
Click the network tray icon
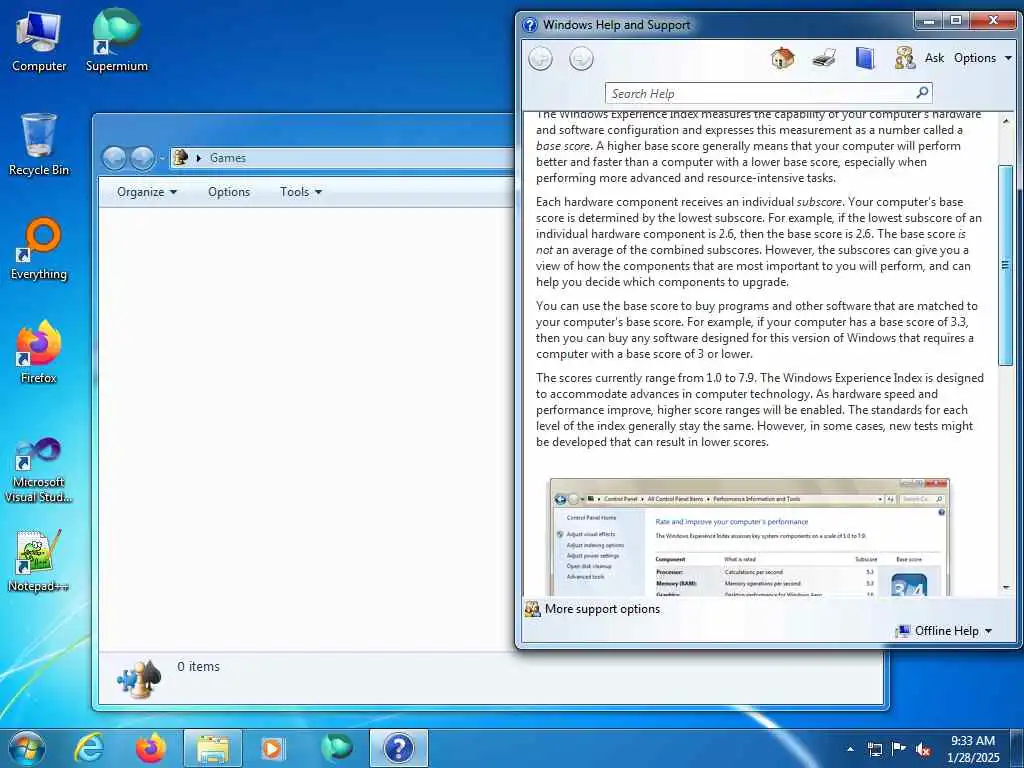click(874, 749)
